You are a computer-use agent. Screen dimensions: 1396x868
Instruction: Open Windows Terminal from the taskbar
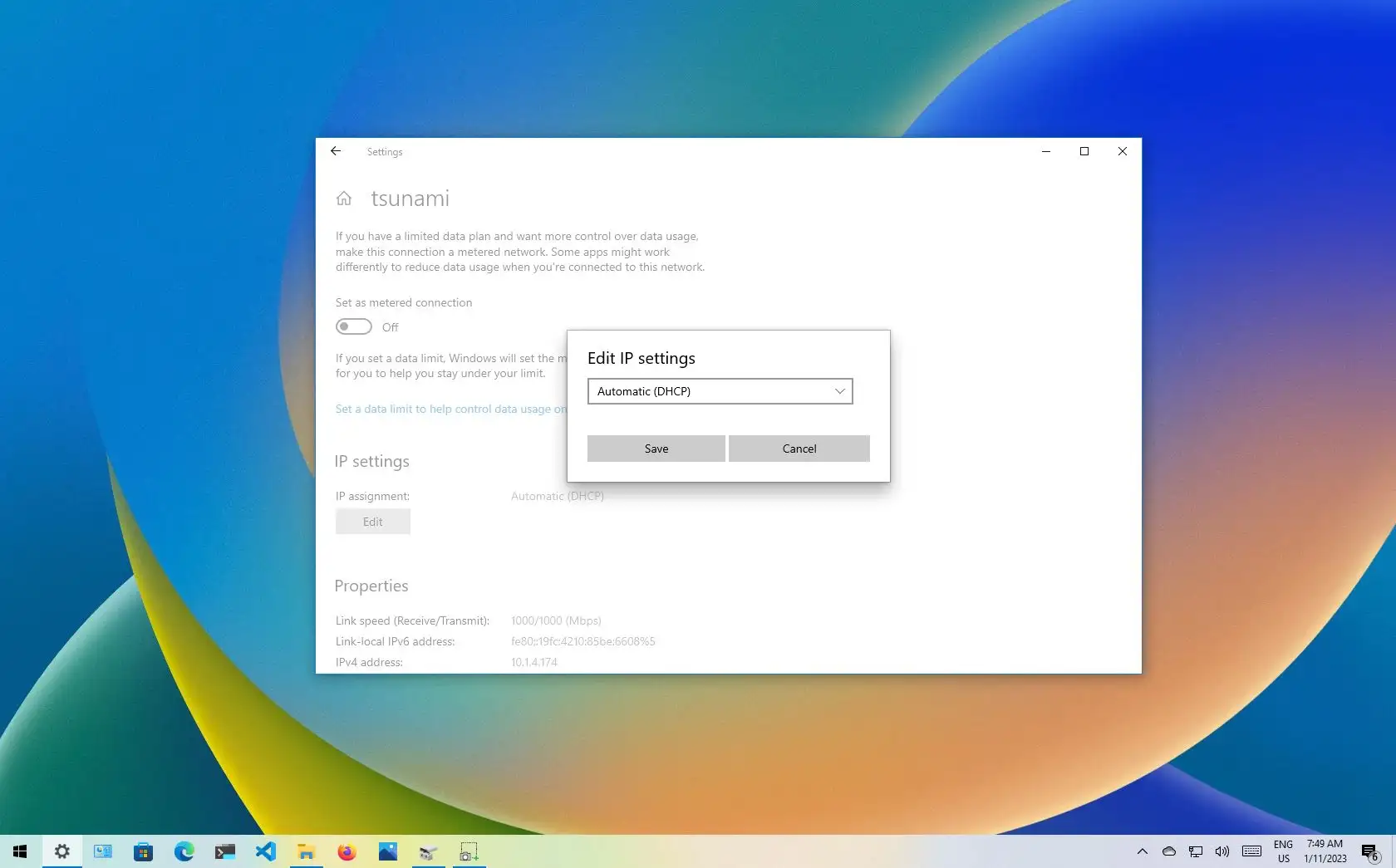pos(224,851)
